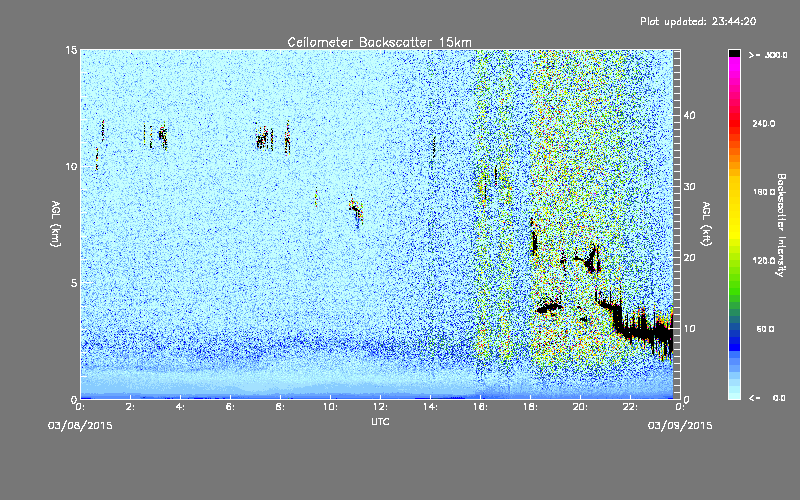Viewport: 800px width, 500px height.
Task: Click the magenta band of the colorbar
Action: pos(734,65)
